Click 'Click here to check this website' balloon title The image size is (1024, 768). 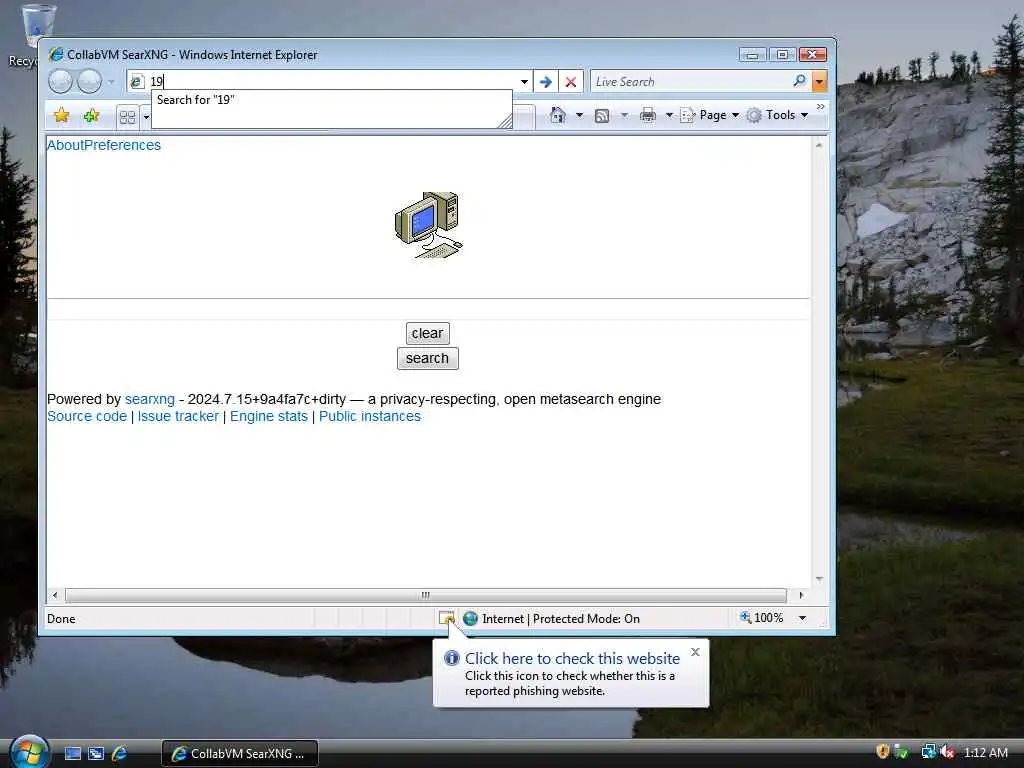[573, 658]
